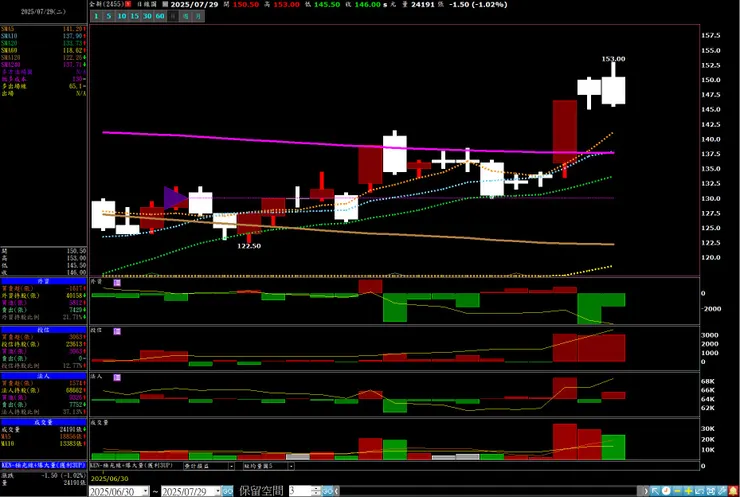Click the arrow cursor tool icon
The width and height of the screenshot is (740, 497).
click(656, 491)
